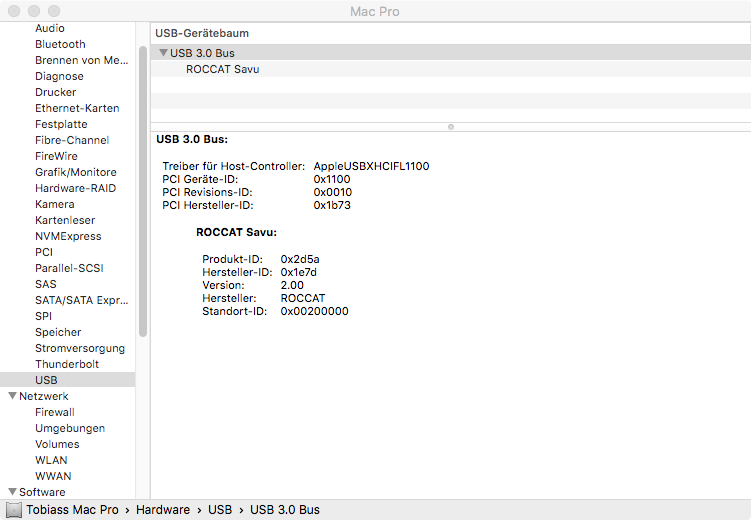Click the sidebar vertical scrollbar thumb
751x520 pixels.
pos(143,192)
